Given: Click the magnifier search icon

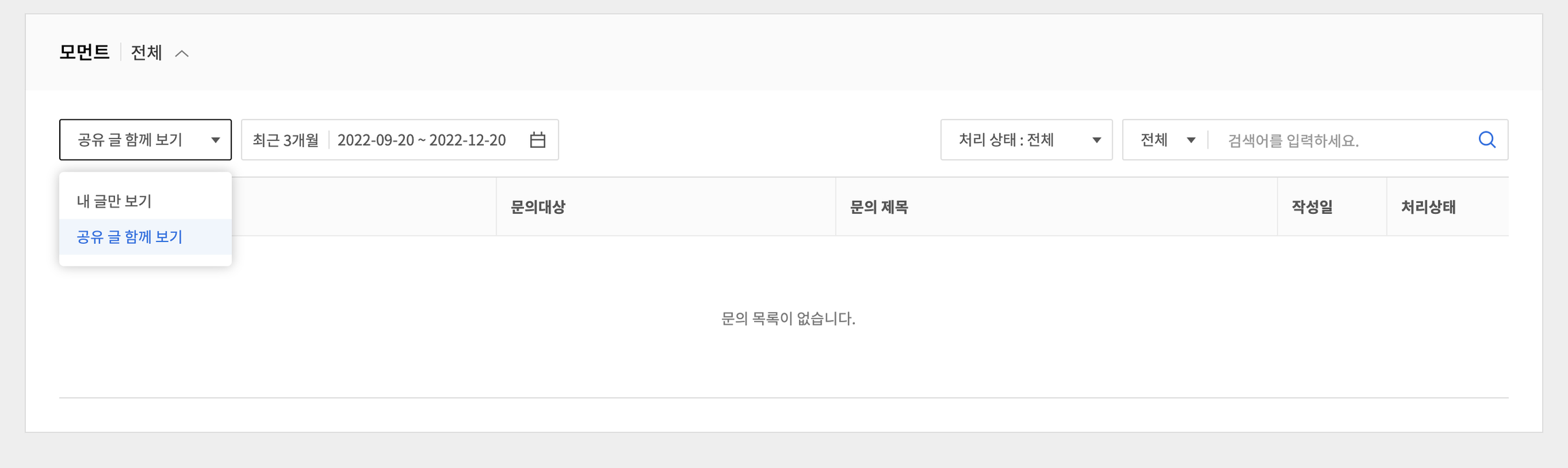Looking at the screenshot, I should (x=1487, y=140).
